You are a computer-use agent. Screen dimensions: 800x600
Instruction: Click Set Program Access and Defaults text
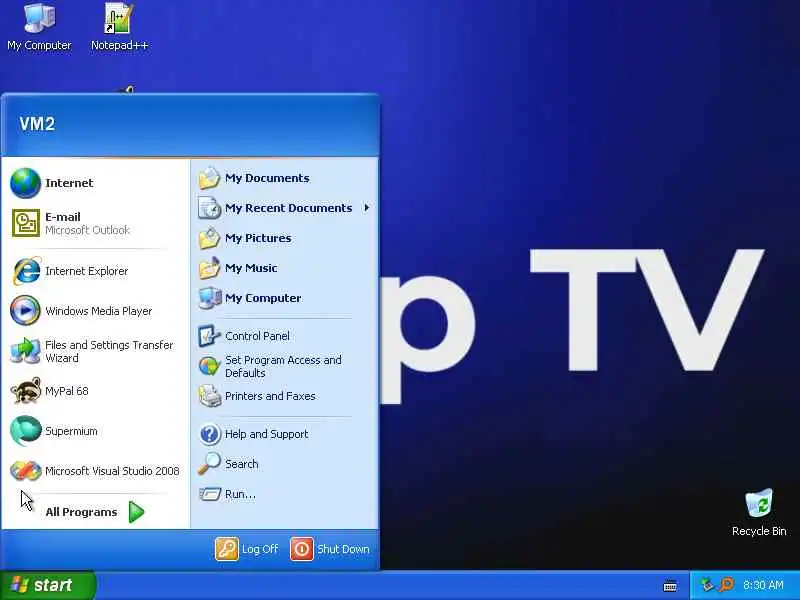pyautogui.click(x=283, y=366)
